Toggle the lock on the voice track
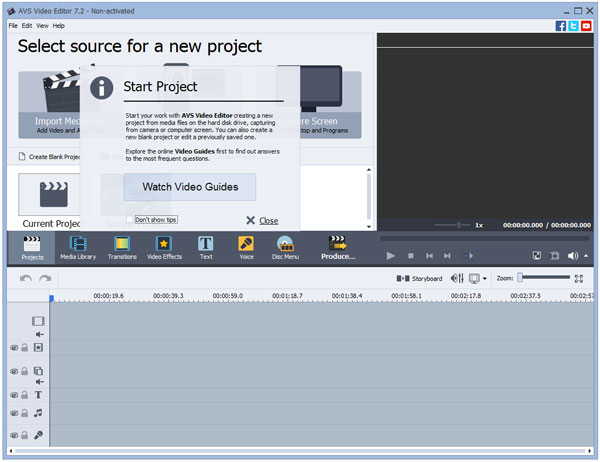The height and width of the screenshot is (462, 600). [24, 435]
